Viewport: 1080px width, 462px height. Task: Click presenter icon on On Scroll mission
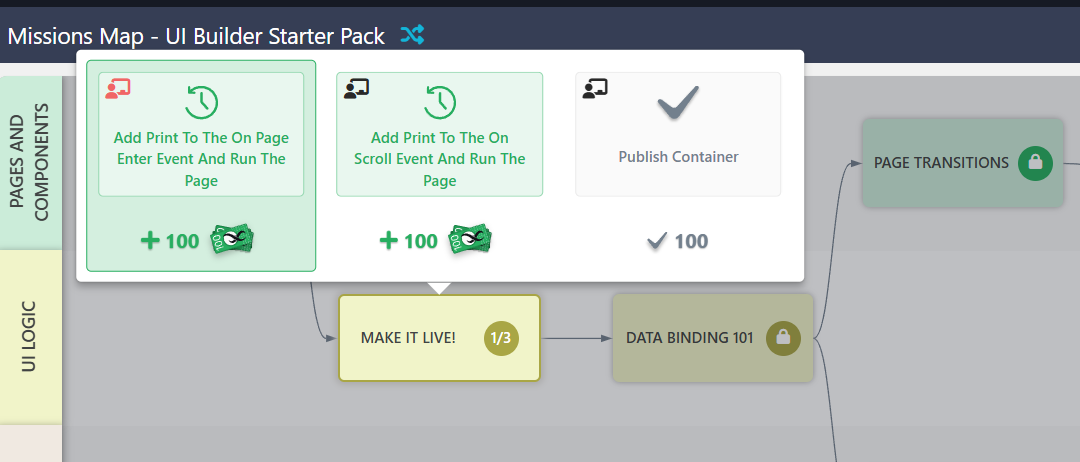click(x=356, y=89)
